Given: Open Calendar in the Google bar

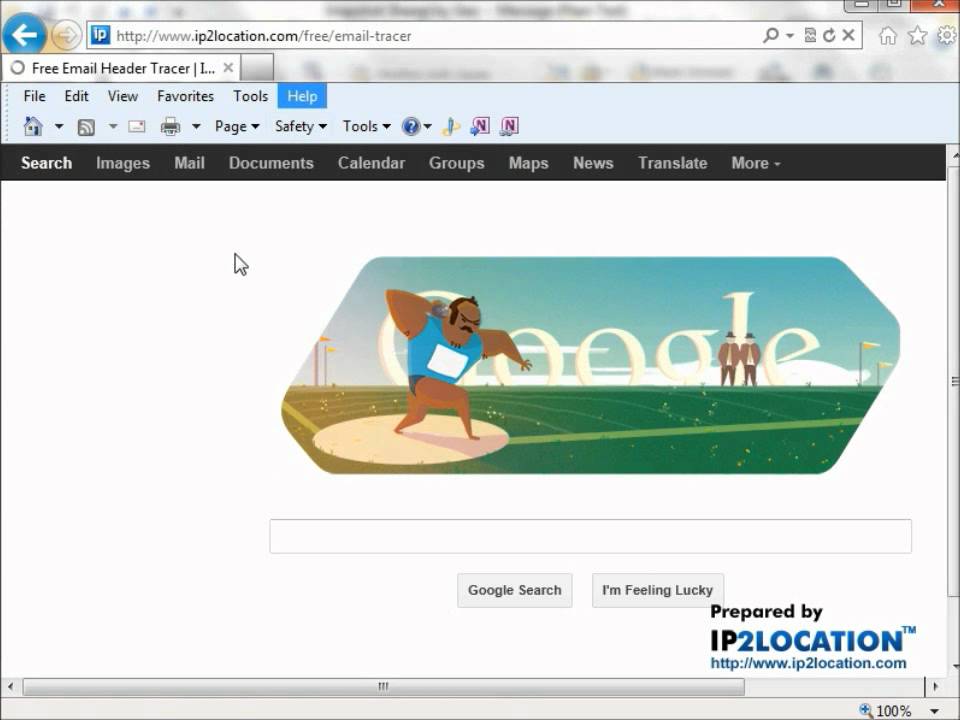Looking at the screenshot, I should coord(372,163).
